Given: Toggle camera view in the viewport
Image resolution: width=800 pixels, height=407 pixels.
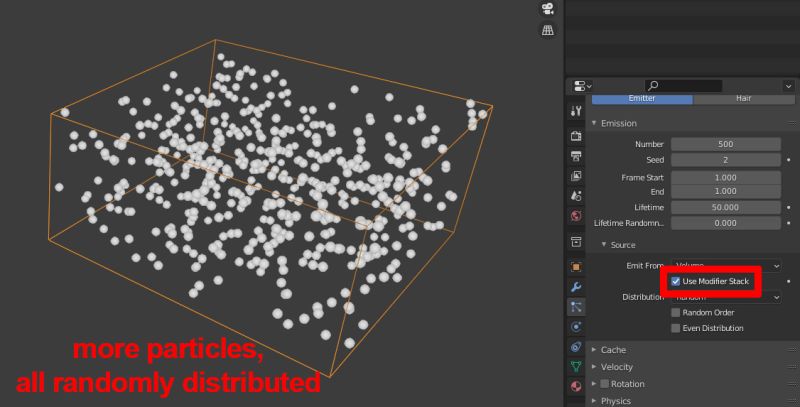Looking at the screenshot, I should click(547, 9).
